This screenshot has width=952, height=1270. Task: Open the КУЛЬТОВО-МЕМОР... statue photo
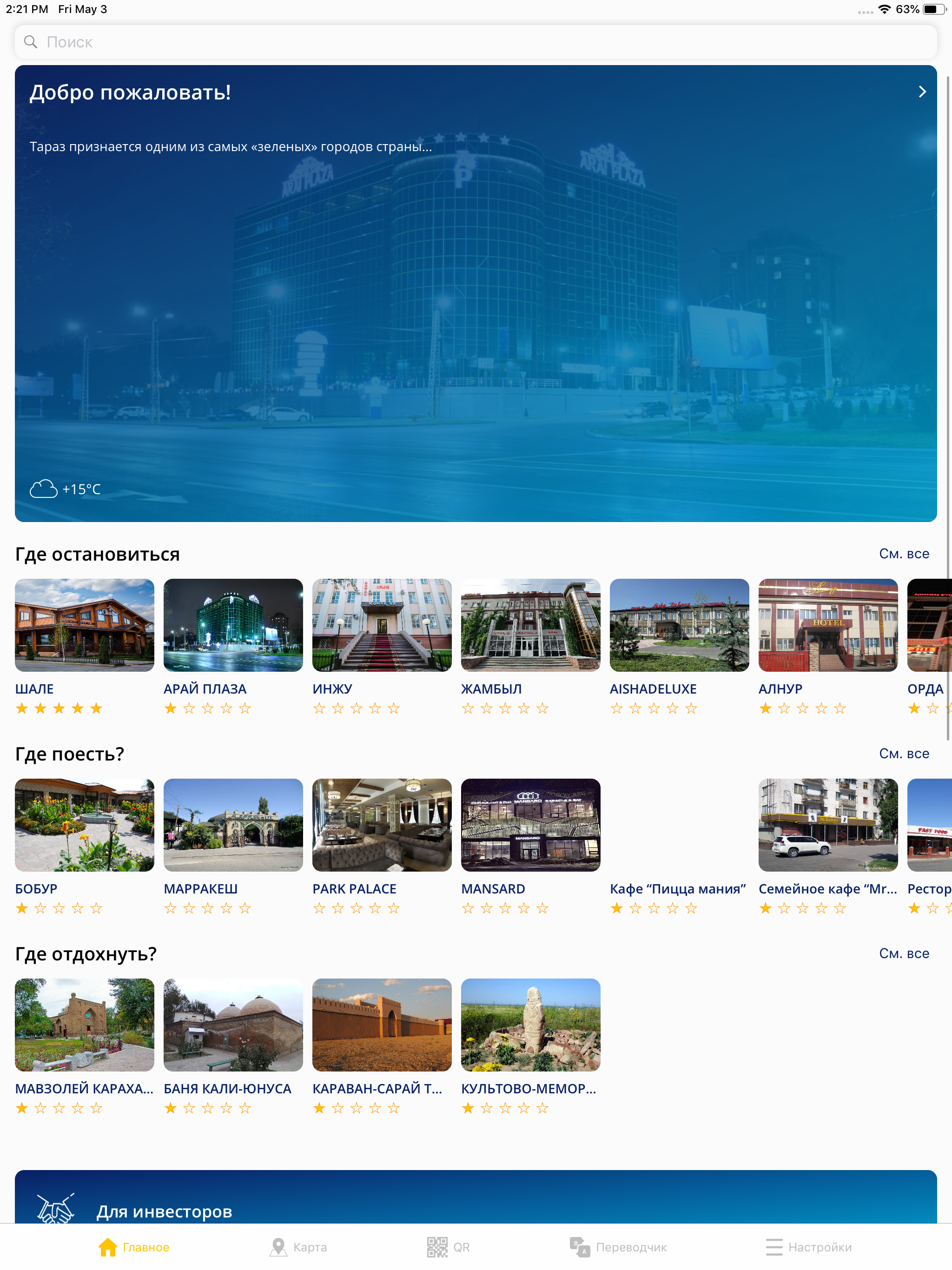(x=530, y=1025)
